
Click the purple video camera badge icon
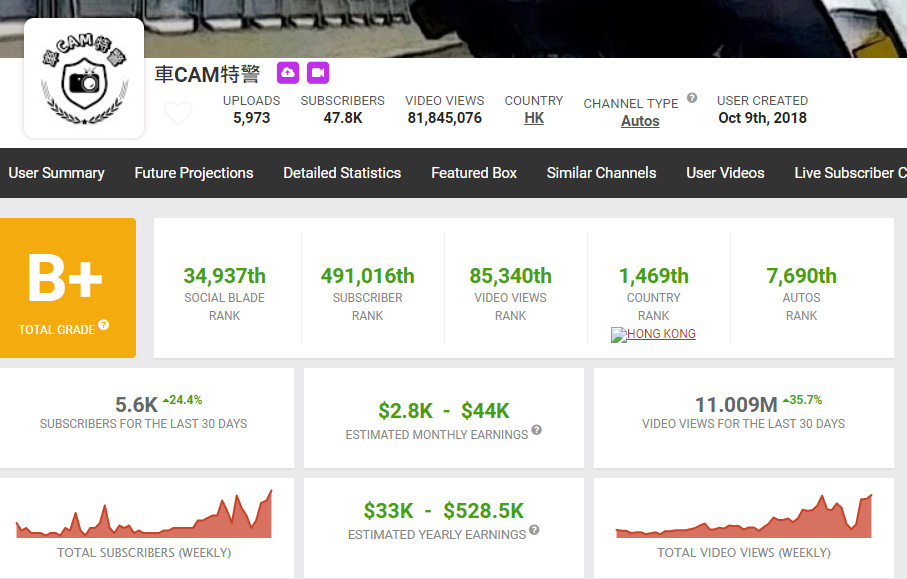pos(318,73)
